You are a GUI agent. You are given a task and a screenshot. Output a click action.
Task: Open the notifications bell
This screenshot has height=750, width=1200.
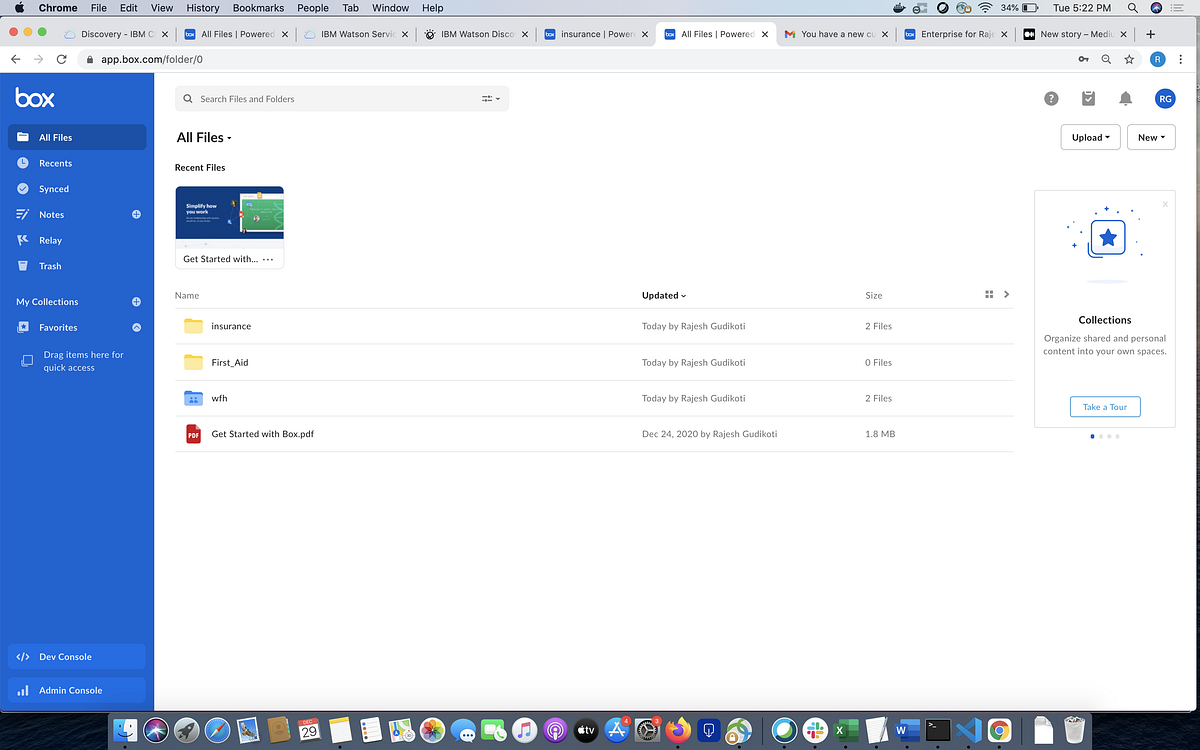(x=1125, y=98)
